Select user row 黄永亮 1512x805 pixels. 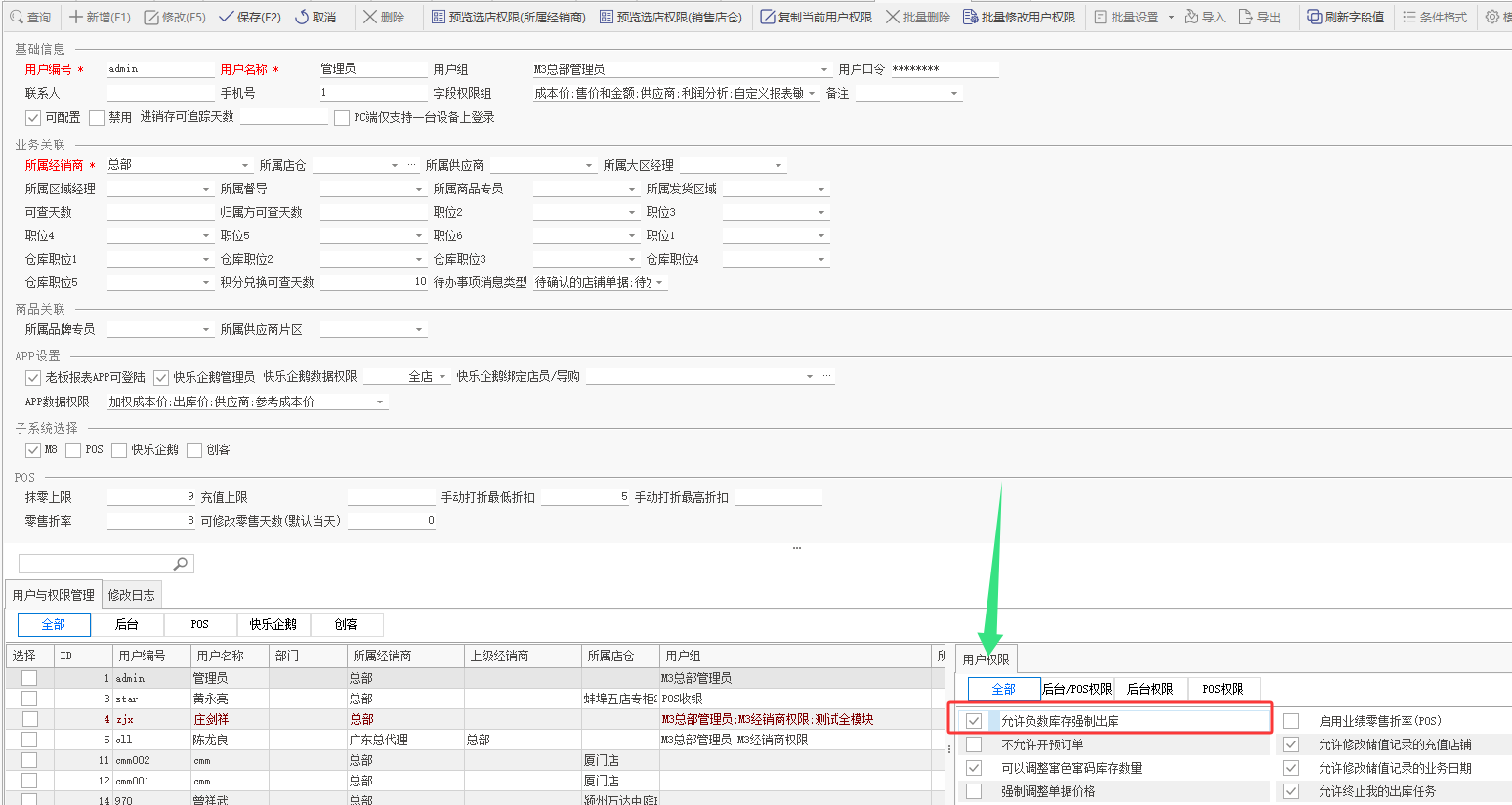click(x=475, y=699)
